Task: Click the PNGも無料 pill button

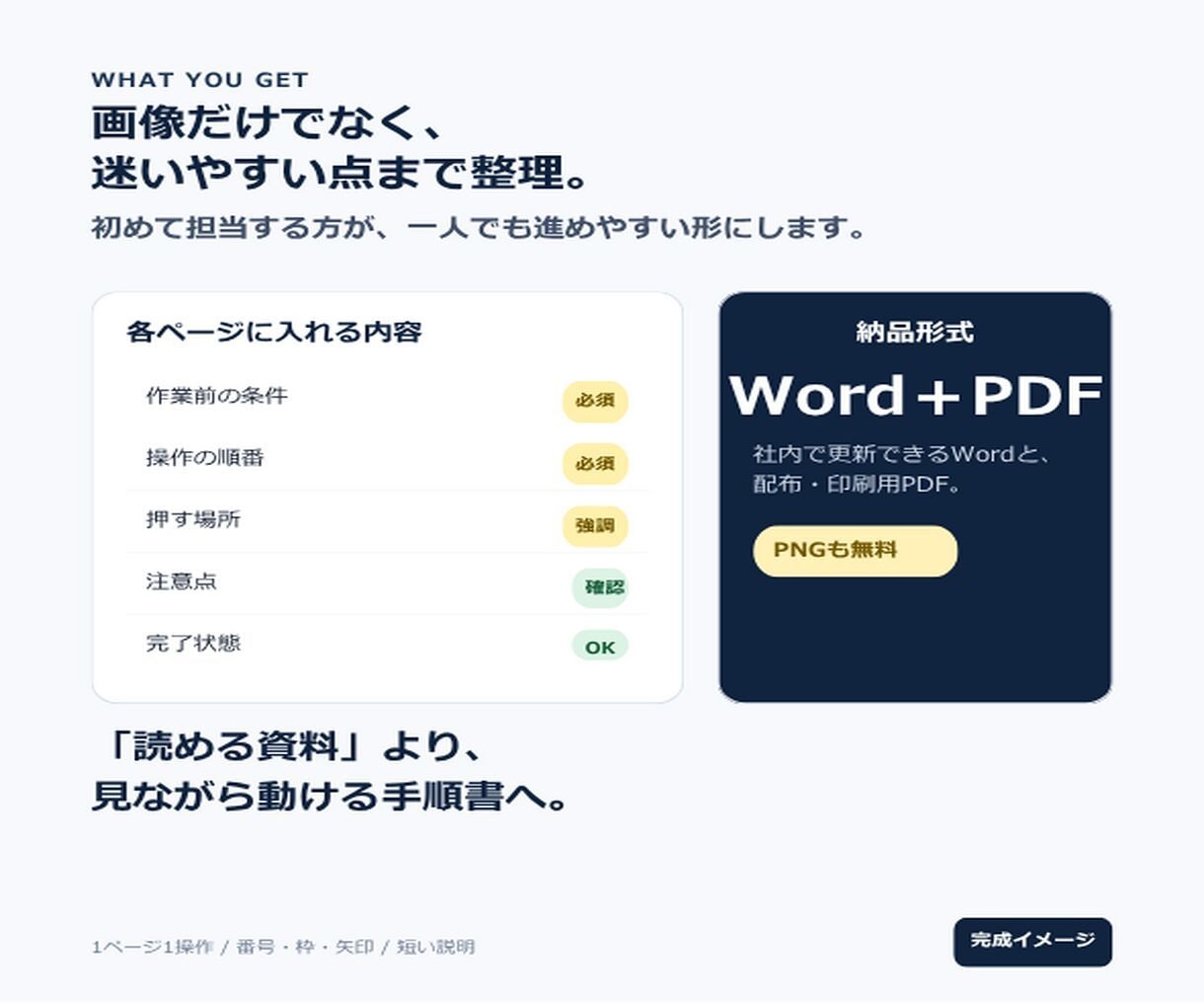Action: click(855, 551)
